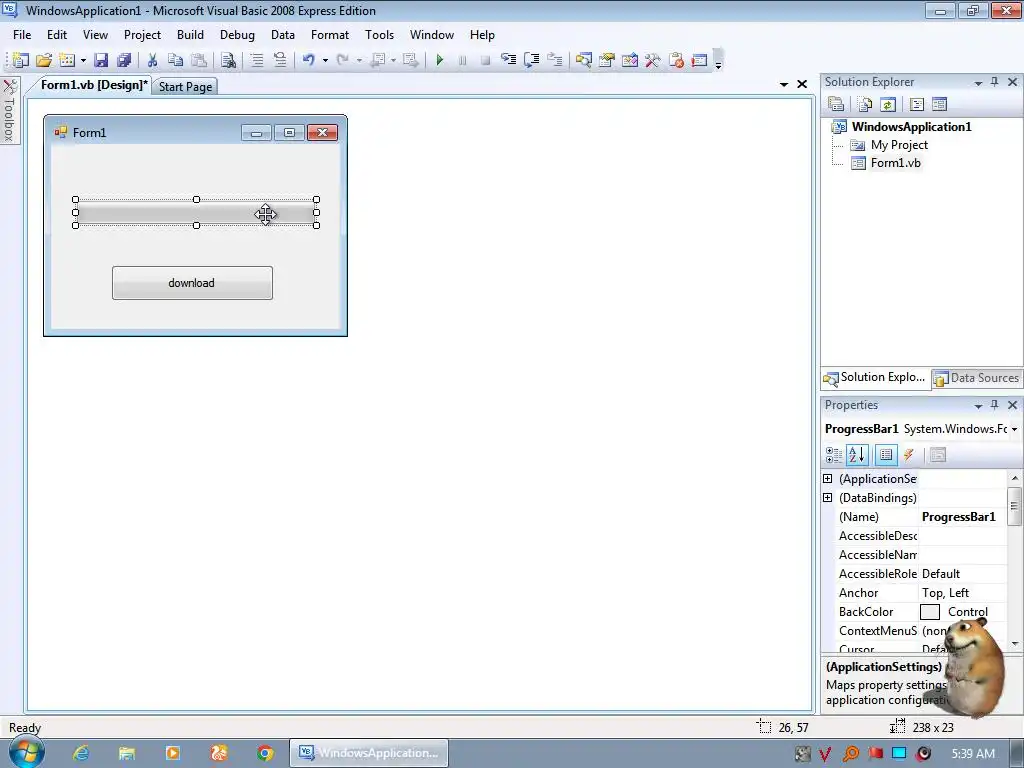Open the Add New Item dropdown arrow

83,61
